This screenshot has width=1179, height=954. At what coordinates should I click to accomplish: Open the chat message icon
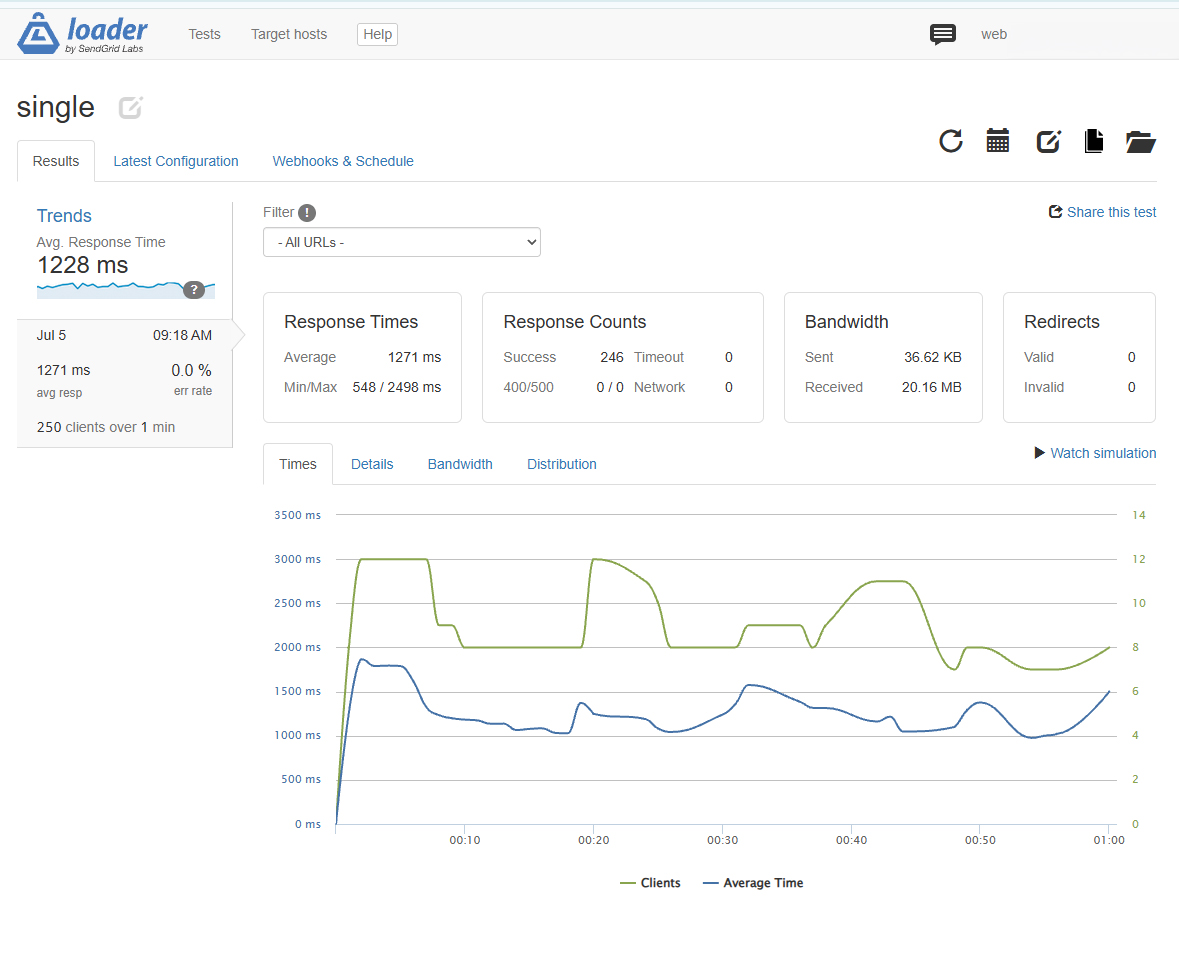[x=942, y=35]
